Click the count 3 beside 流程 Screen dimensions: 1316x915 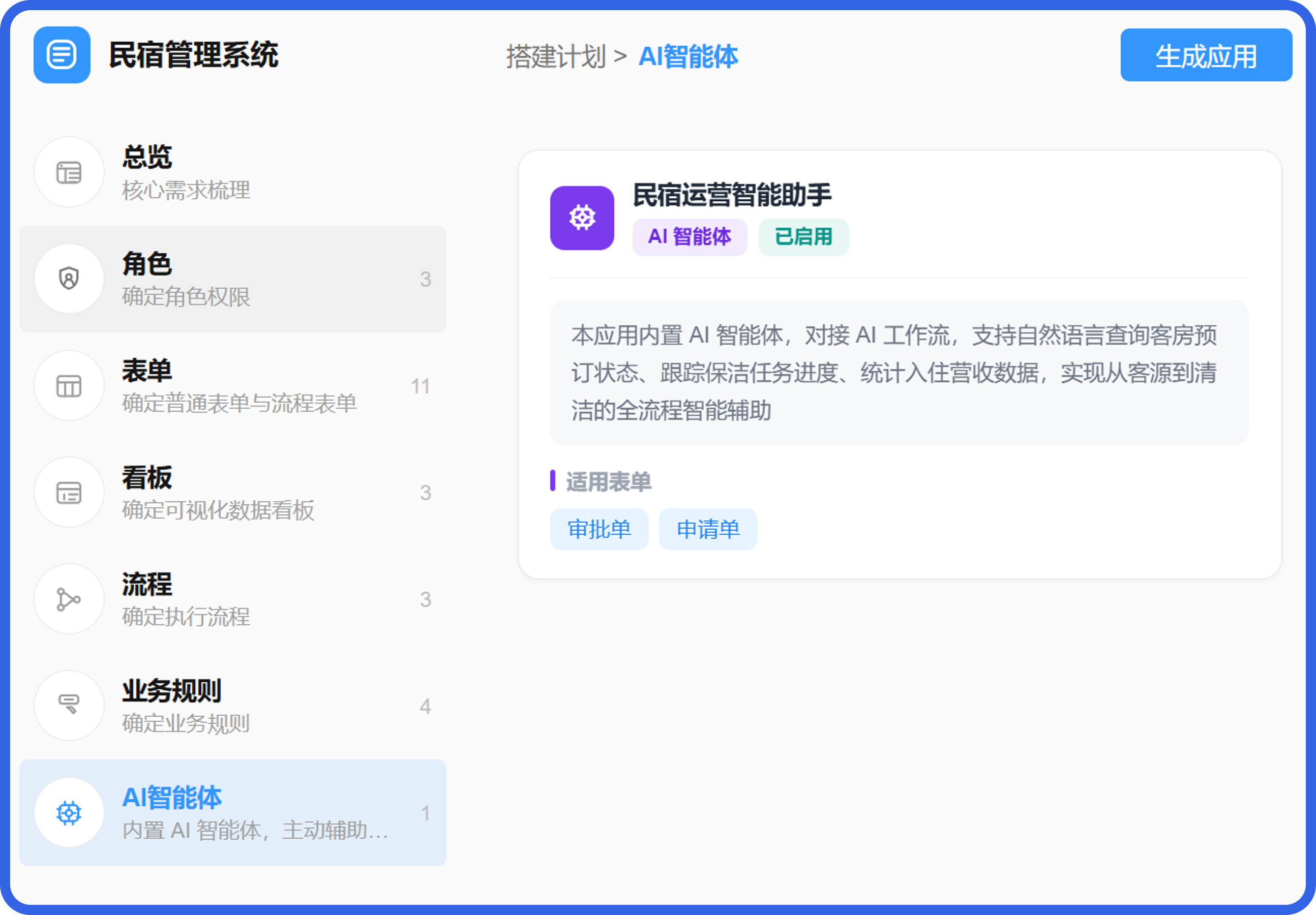pos(425,599)
